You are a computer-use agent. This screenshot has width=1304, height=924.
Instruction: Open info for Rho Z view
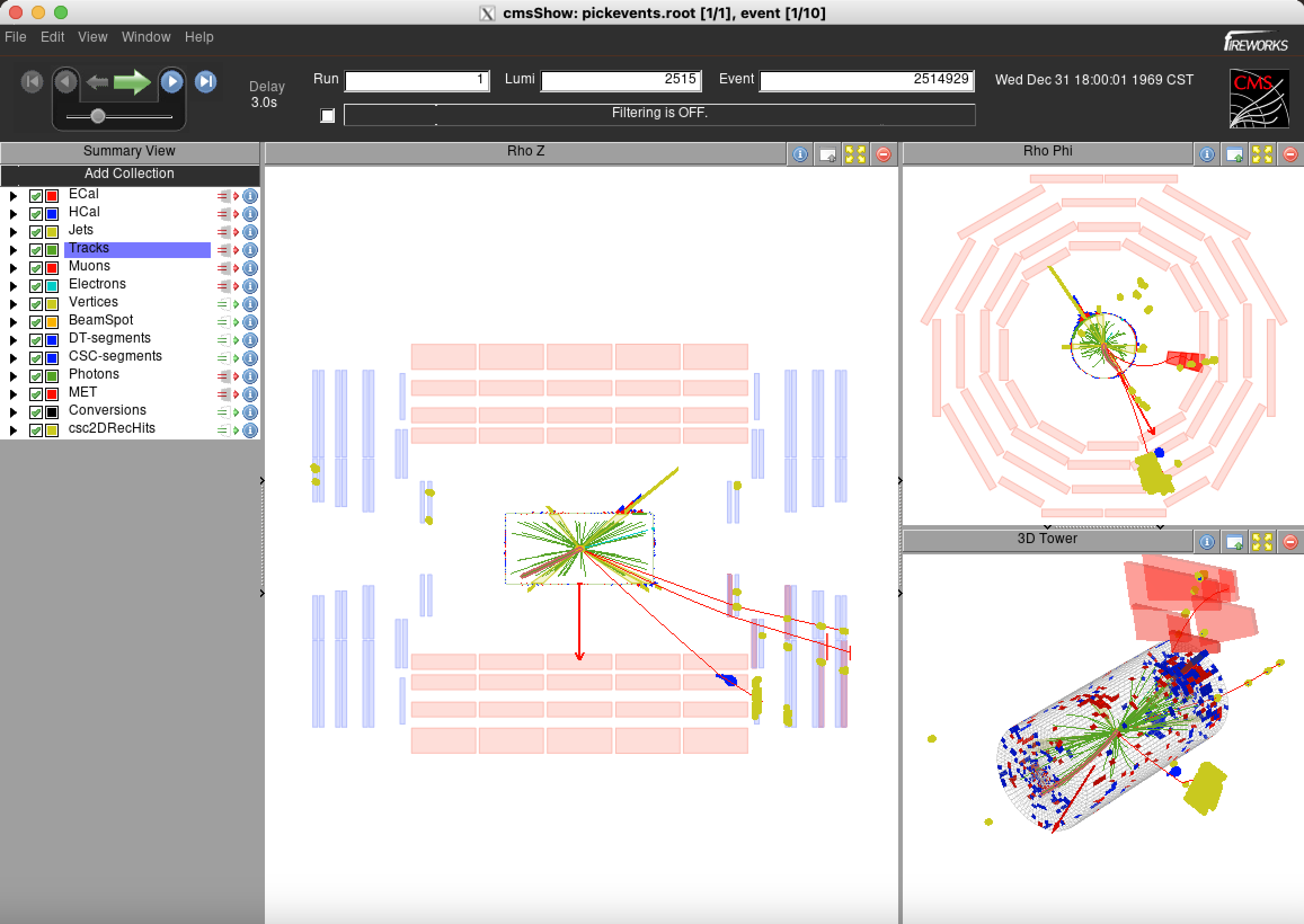(x=800, y=154)
